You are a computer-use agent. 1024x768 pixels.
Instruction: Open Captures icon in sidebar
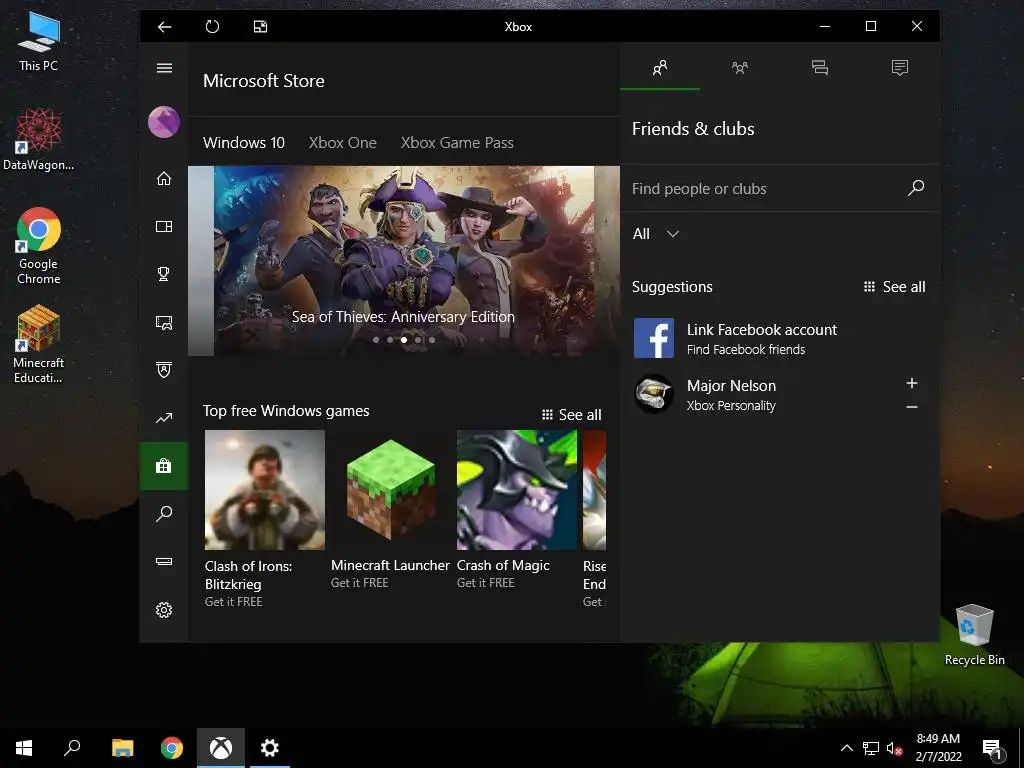click(x=164, y=322)
